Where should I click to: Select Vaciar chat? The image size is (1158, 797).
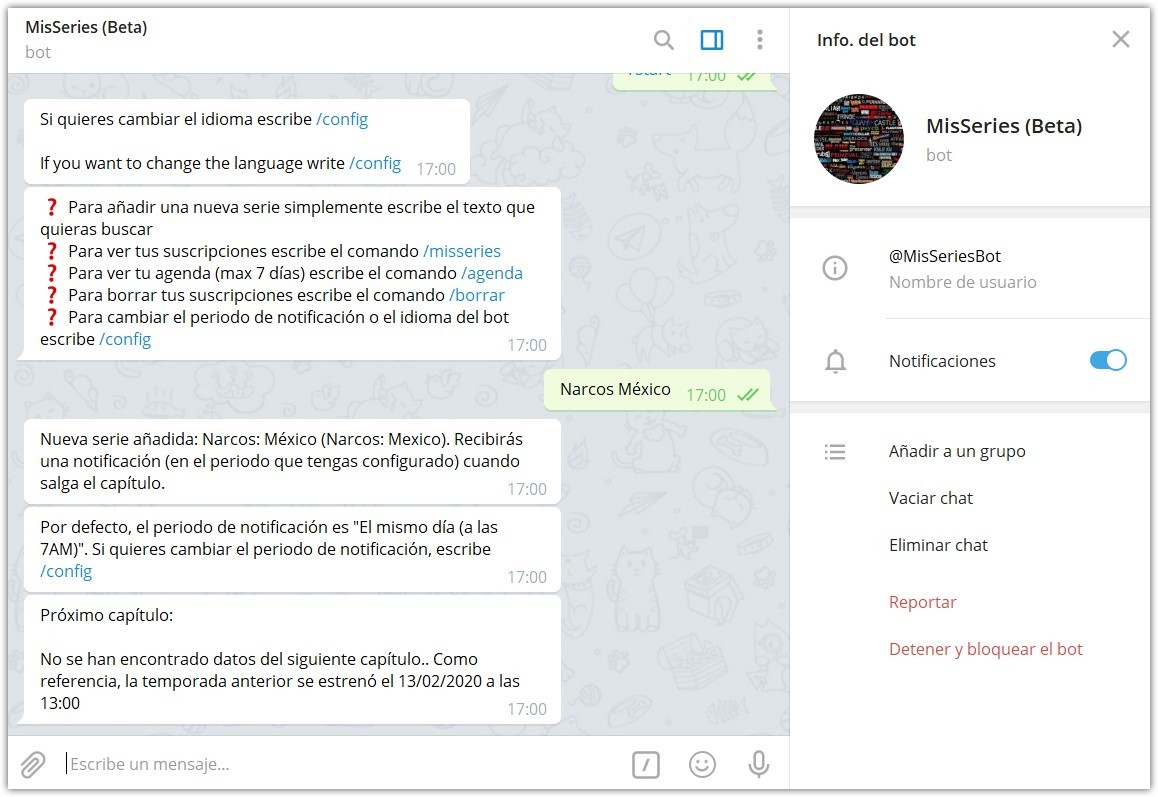pyautogui.click(x=931, y=497)
